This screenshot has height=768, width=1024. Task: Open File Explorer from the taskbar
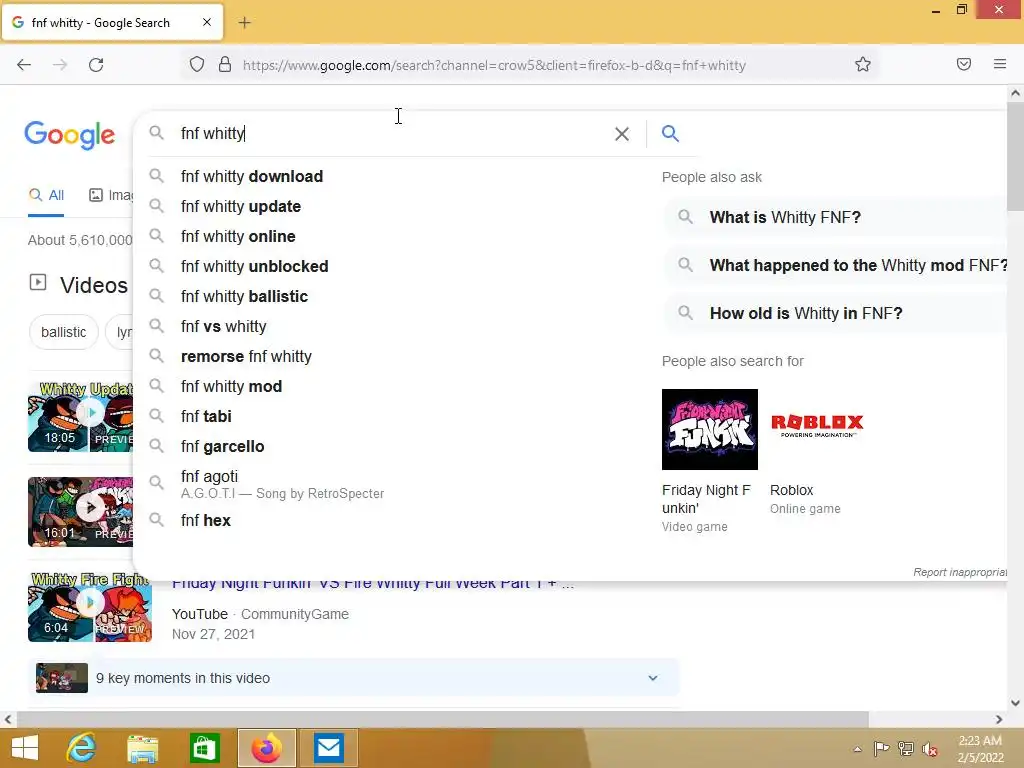143,748
